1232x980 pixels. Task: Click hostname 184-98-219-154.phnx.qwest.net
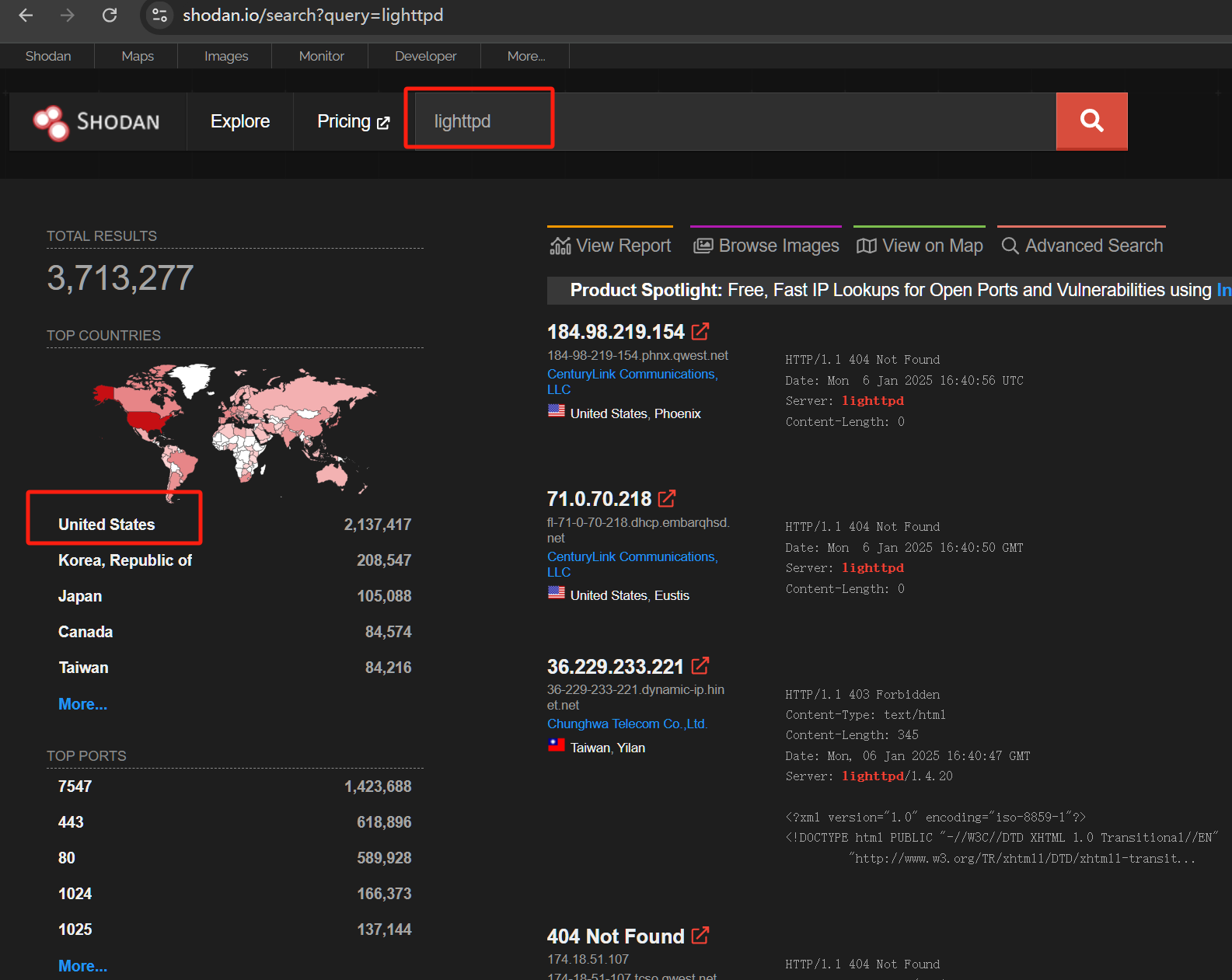tap(637, 355)
